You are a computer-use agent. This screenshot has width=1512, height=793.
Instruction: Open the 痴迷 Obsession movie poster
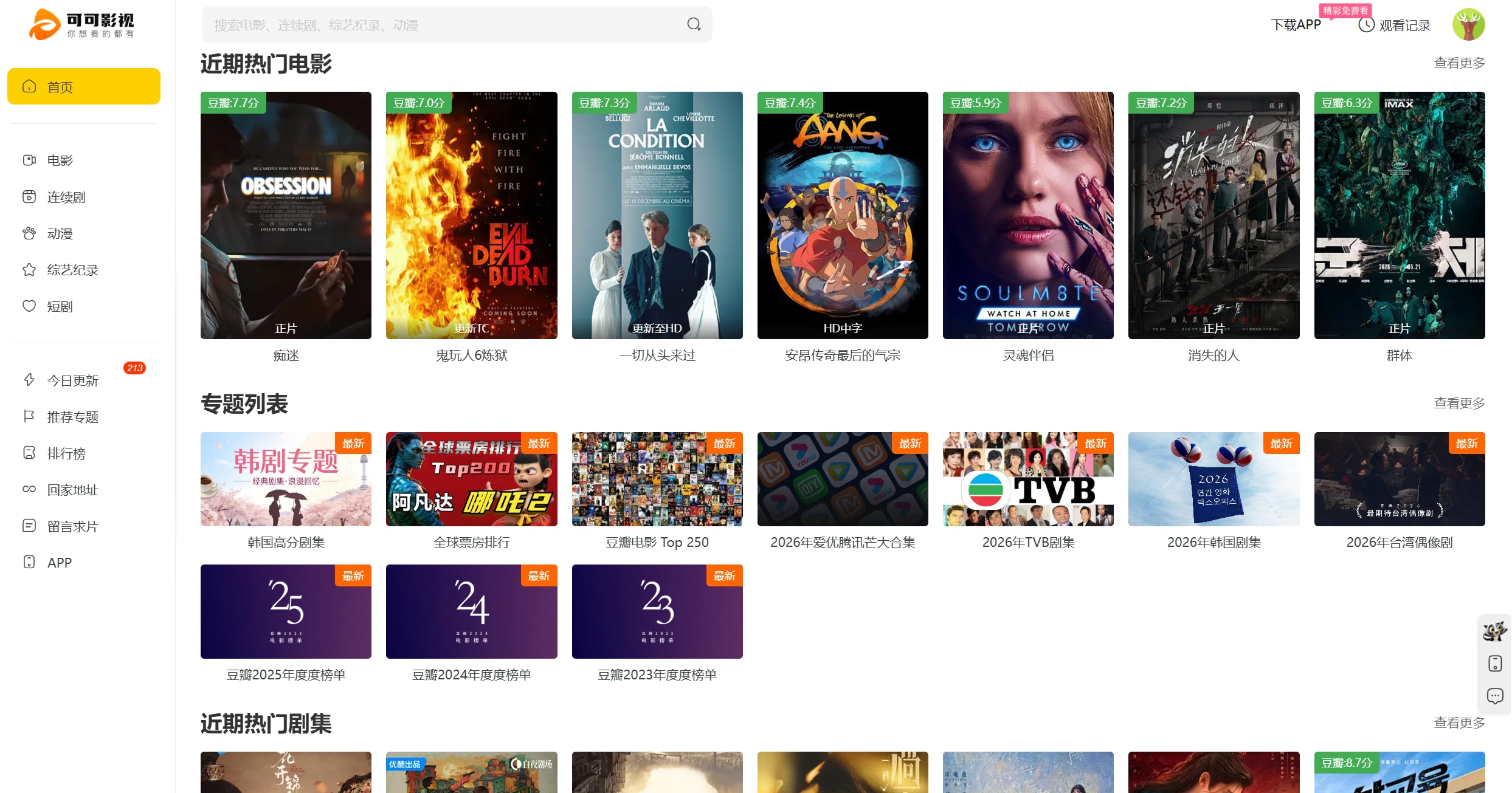point(286,215)
